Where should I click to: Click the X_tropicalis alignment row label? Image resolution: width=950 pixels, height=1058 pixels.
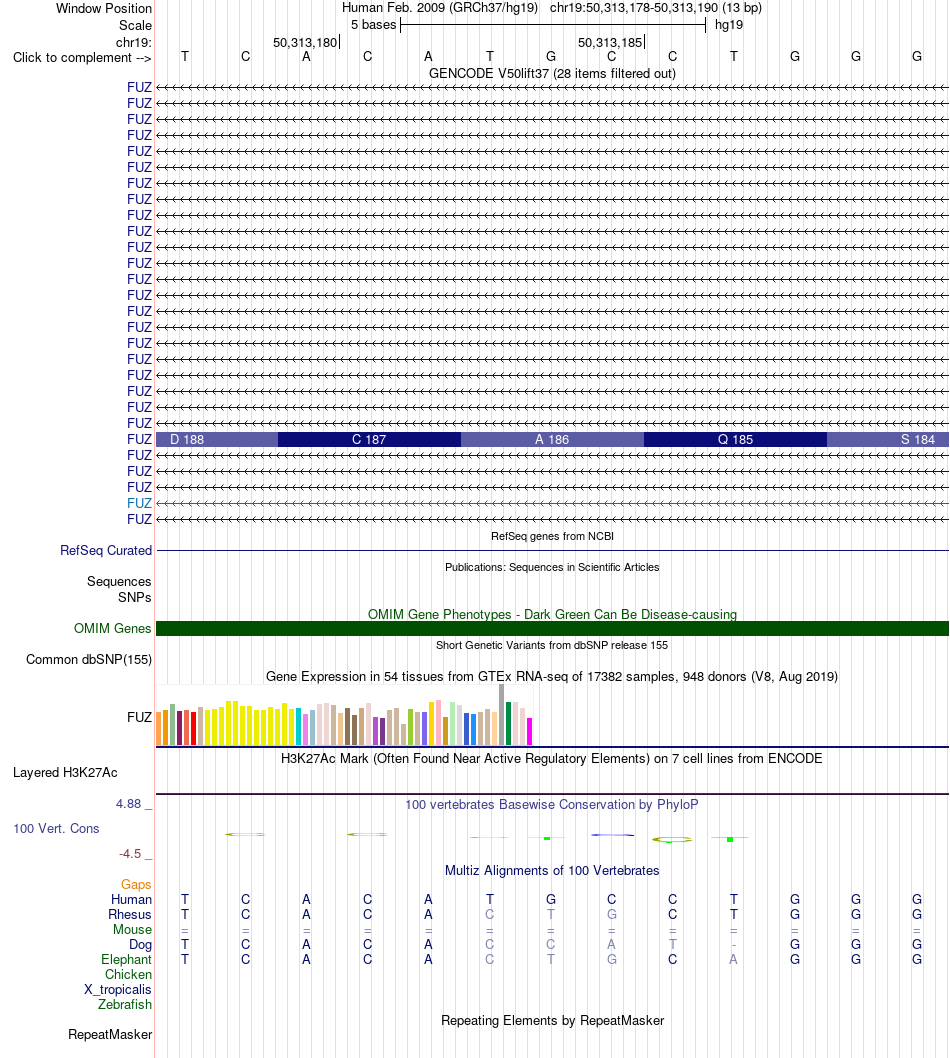click(x=117, y=990)
